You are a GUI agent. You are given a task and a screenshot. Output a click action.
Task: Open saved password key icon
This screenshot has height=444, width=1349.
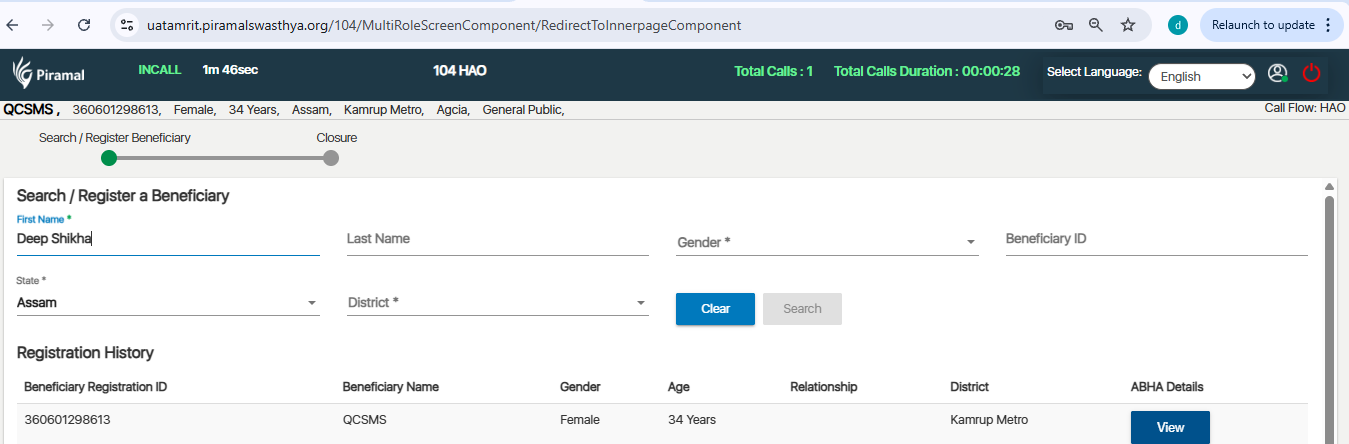[x=1064, y=25]
